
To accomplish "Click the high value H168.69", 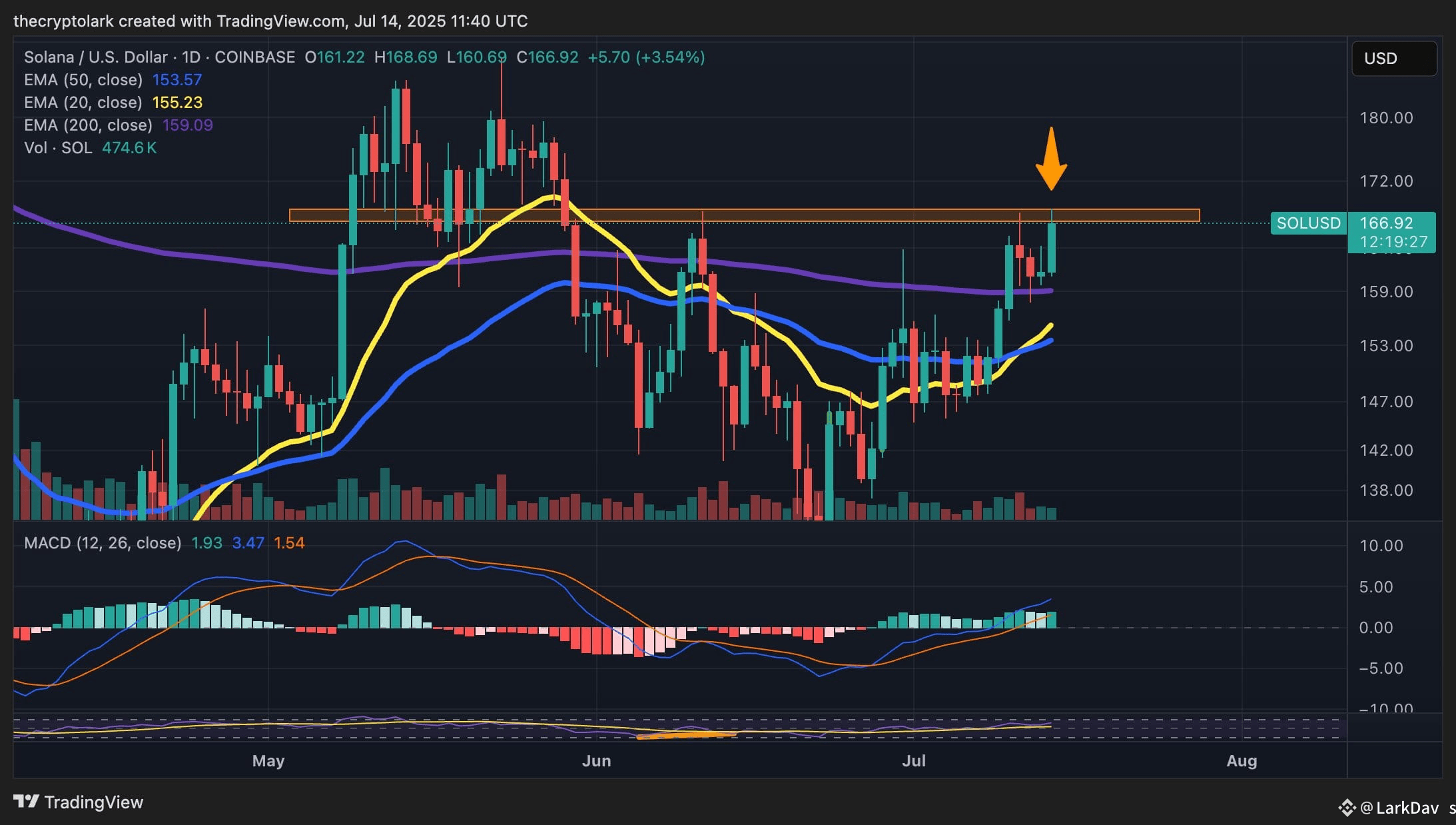I will [406, 57].
